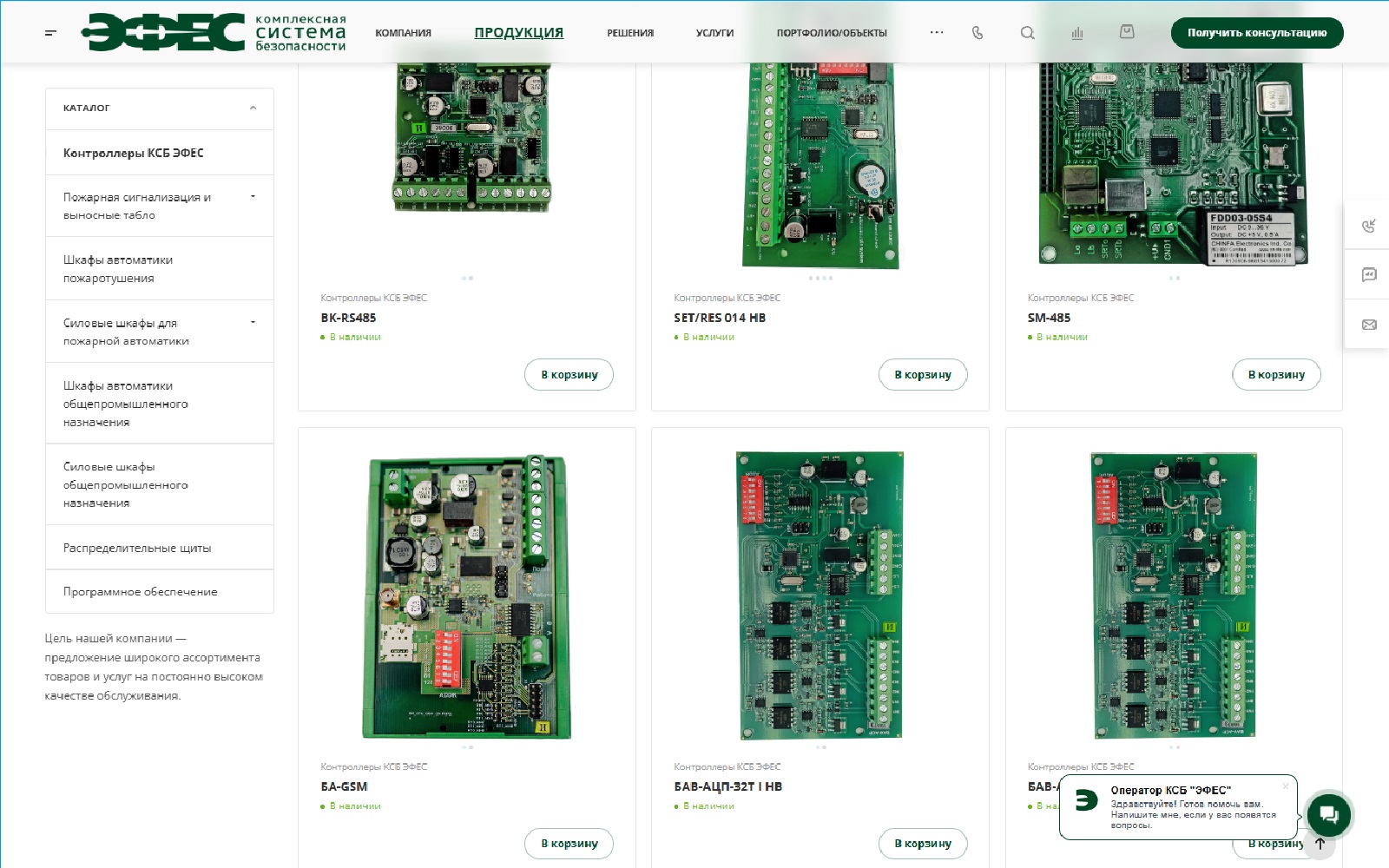Open the ПОРТФОЛИО/ОБЪЕКТЫ menu item
This screenshot has height=868, width=1389.
832,33
